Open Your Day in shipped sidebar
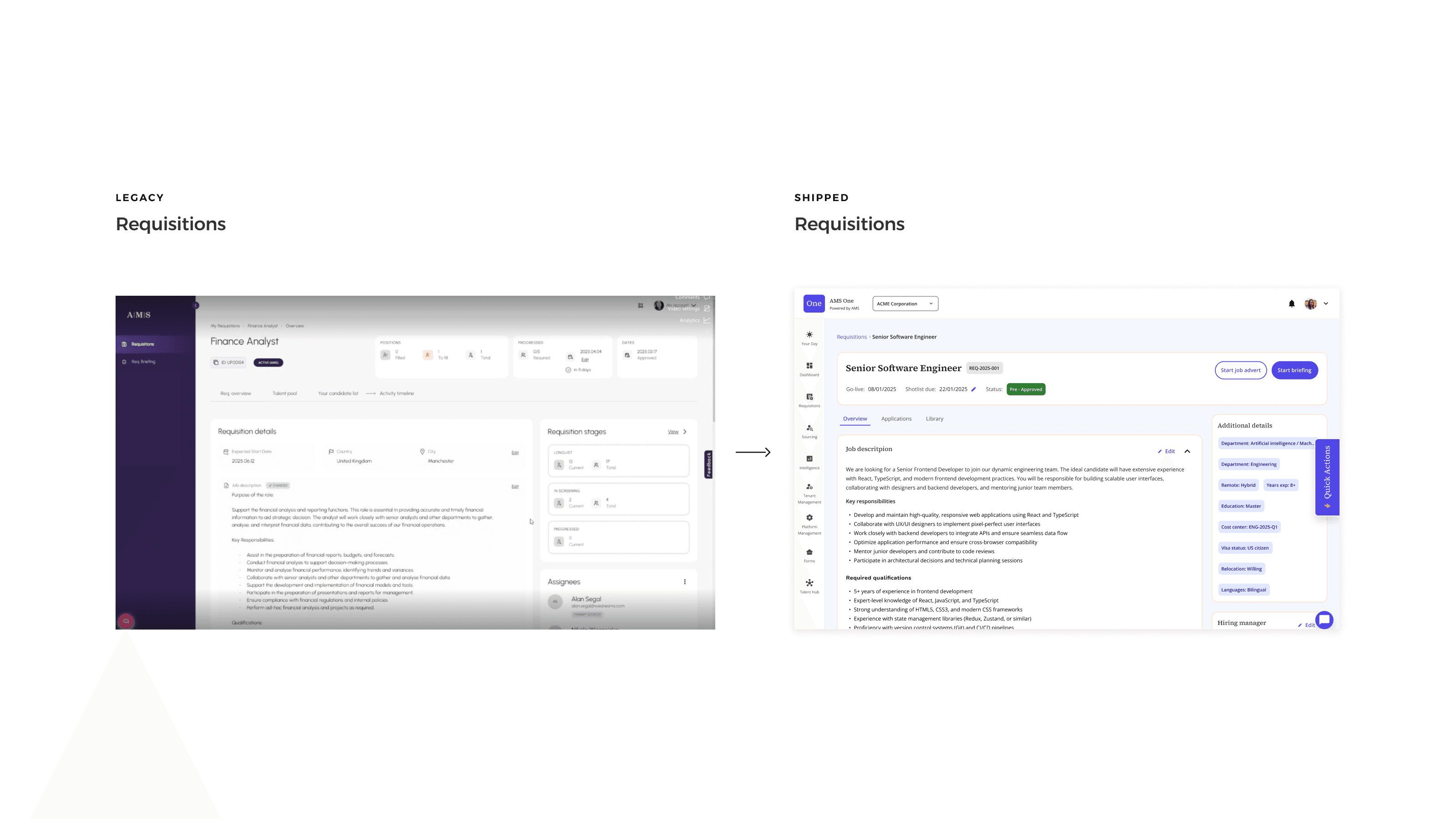This screenshot has height=819, width=1456. pyautogui.click(x=809, y=338)
